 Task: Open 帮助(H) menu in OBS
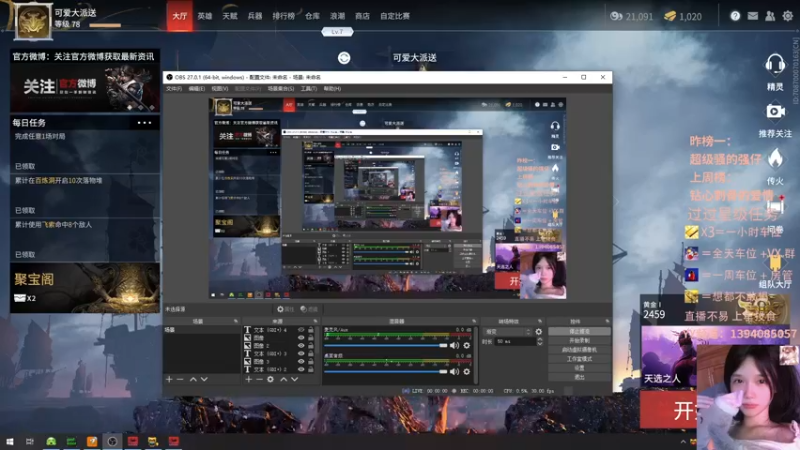click(x=332, y=89)
